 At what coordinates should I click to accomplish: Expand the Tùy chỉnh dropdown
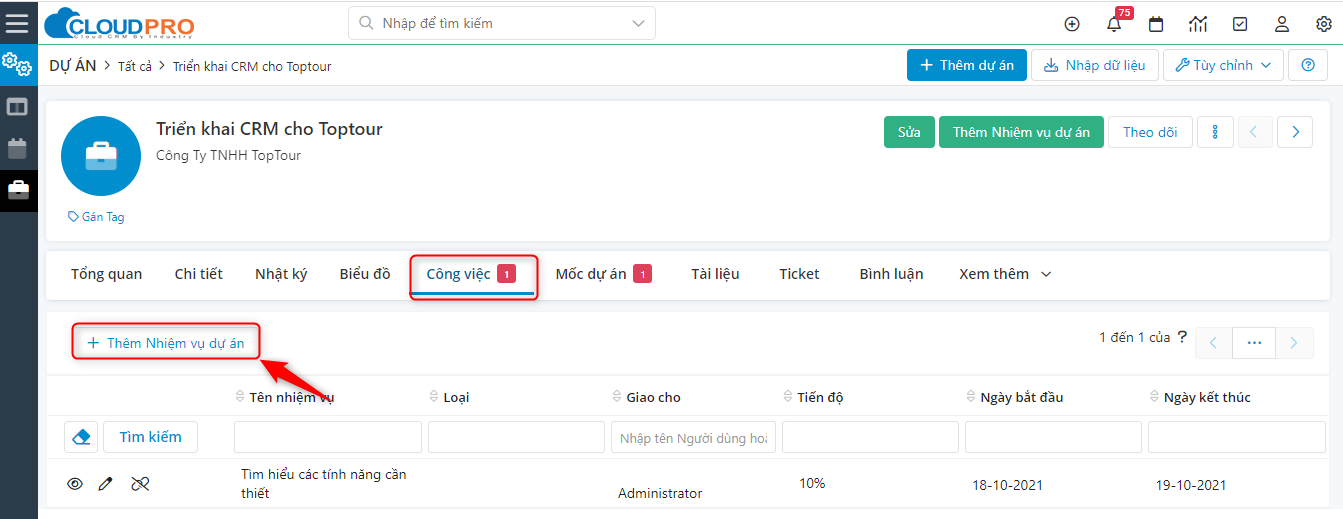pyautogui.click(x=1223, y=65)
